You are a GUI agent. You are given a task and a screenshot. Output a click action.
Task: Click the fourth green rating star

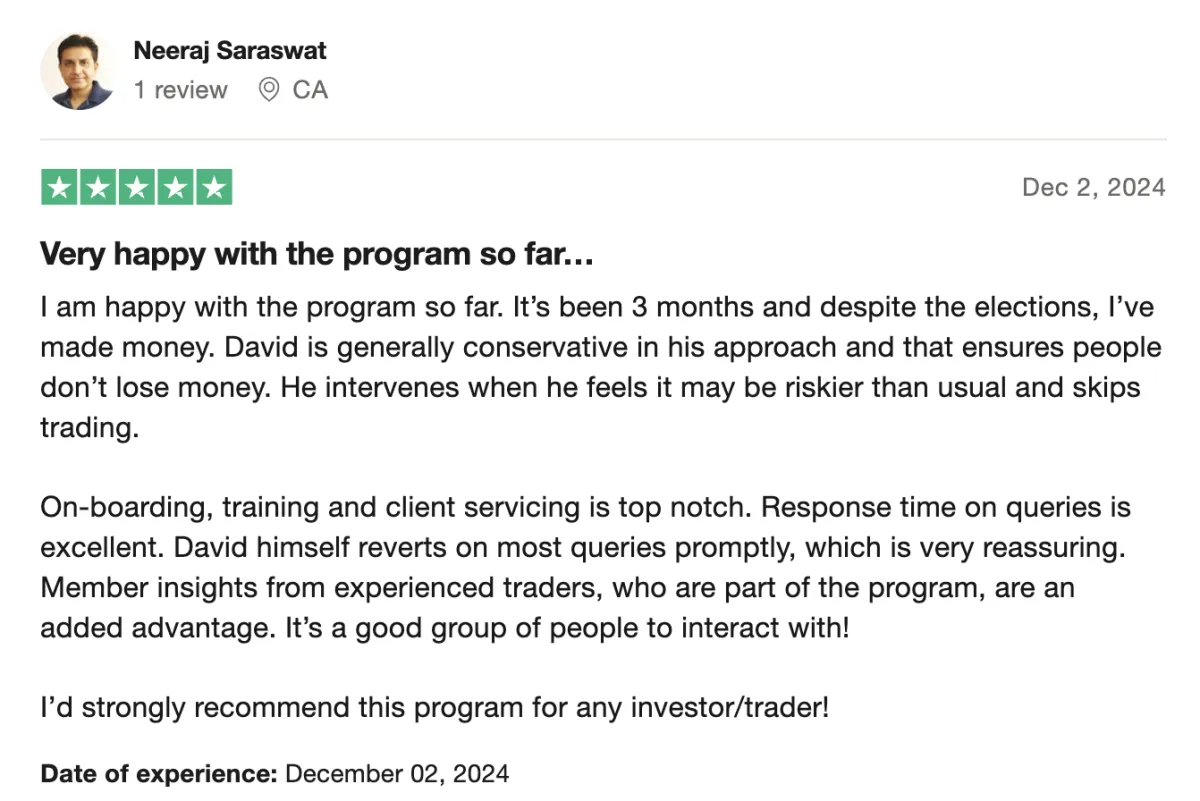[x=174, y=188]
